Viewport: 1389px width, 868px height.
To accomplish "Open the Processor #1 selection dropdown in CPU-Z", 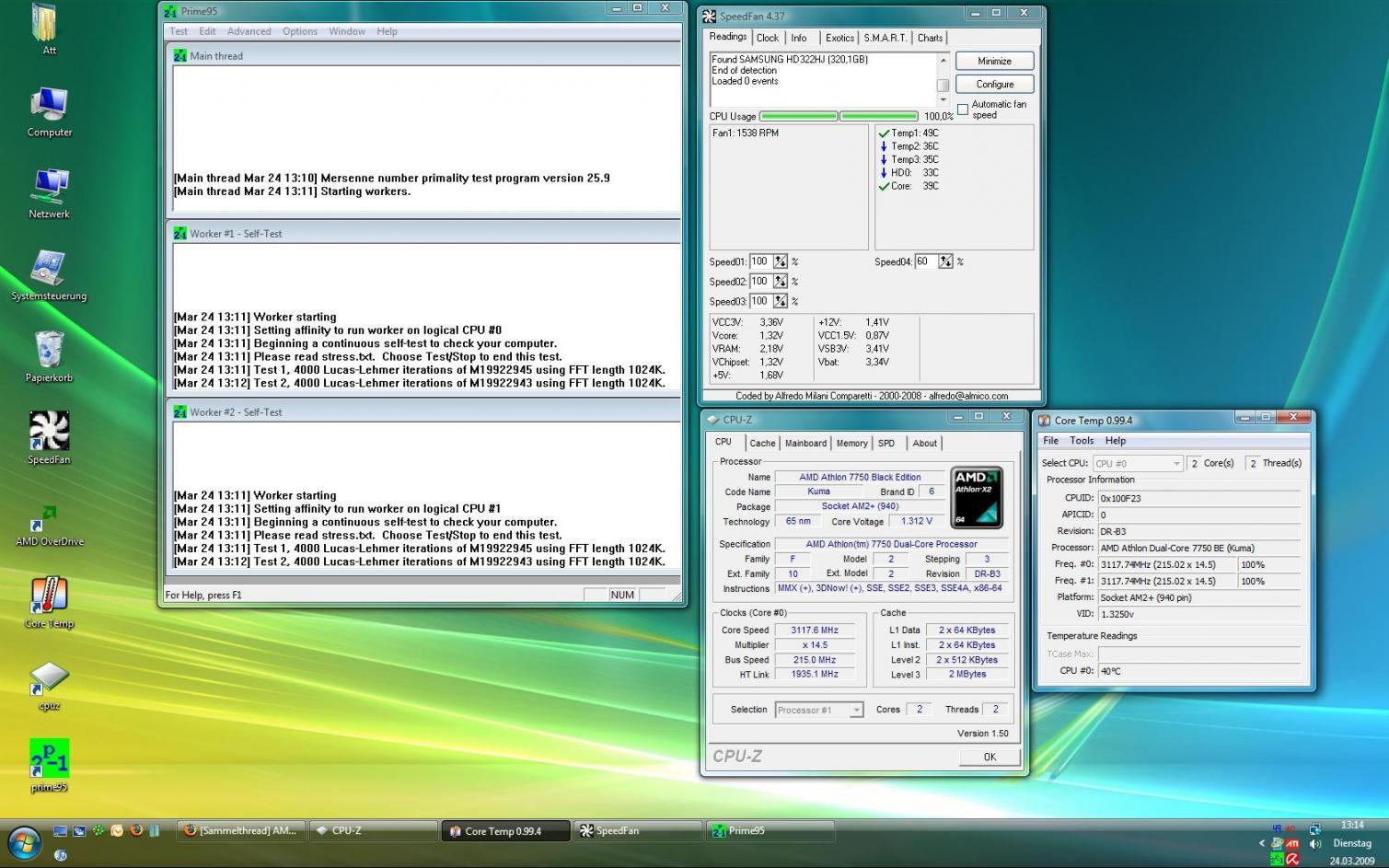I will [818, 710].
